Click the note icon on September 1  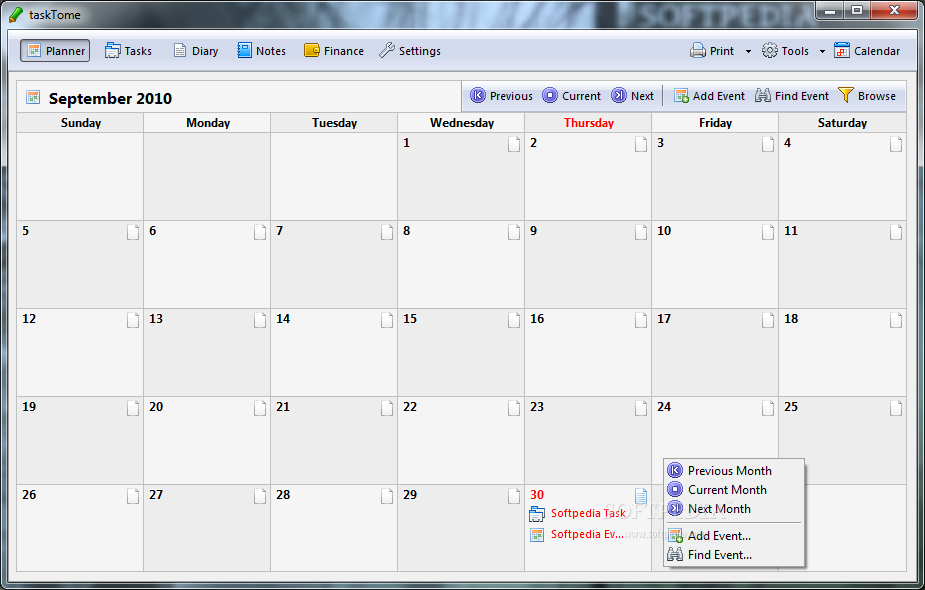[x=514, y=144]
